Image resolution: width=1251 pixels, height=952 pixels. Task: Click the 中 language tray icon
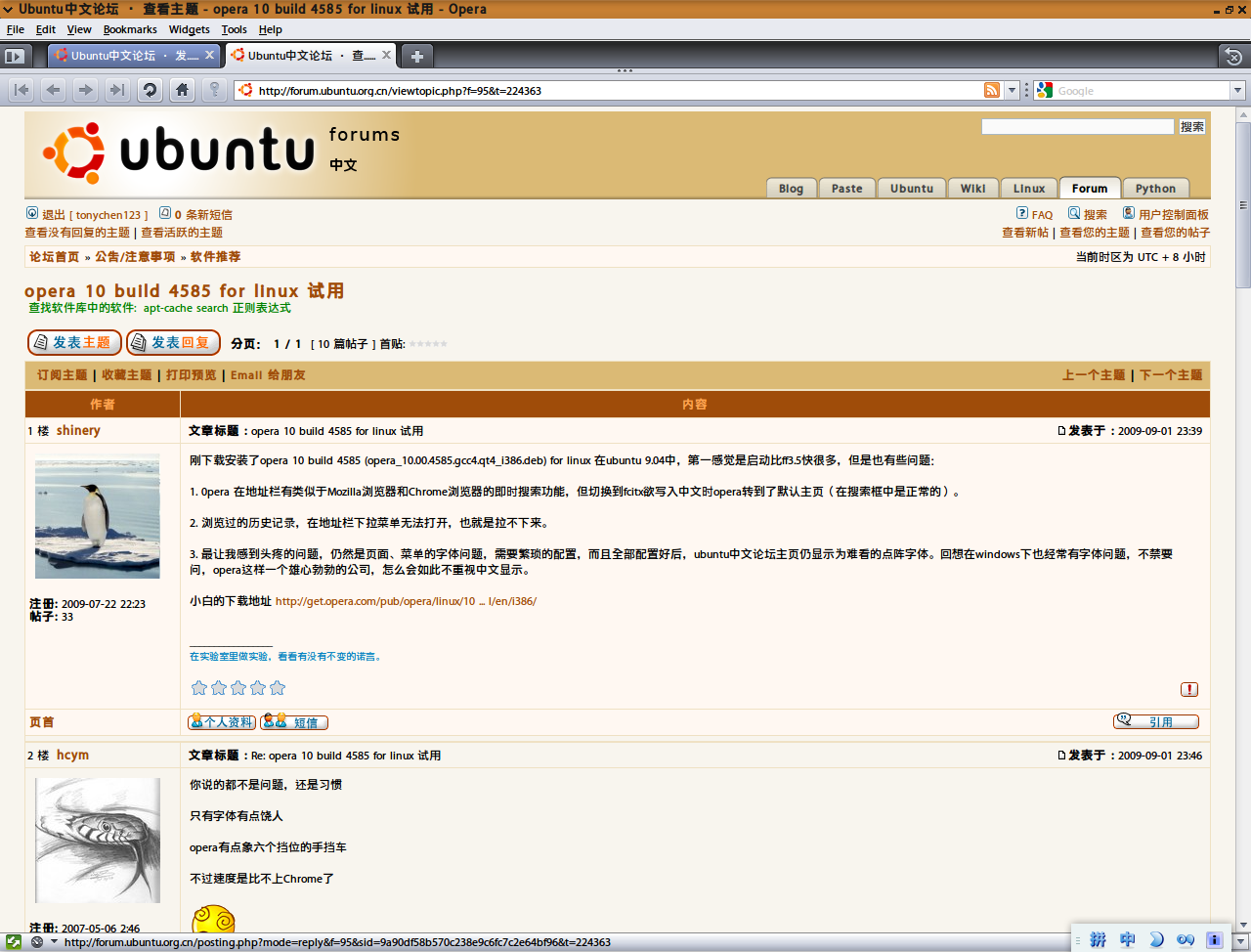tap(1128, 939)
